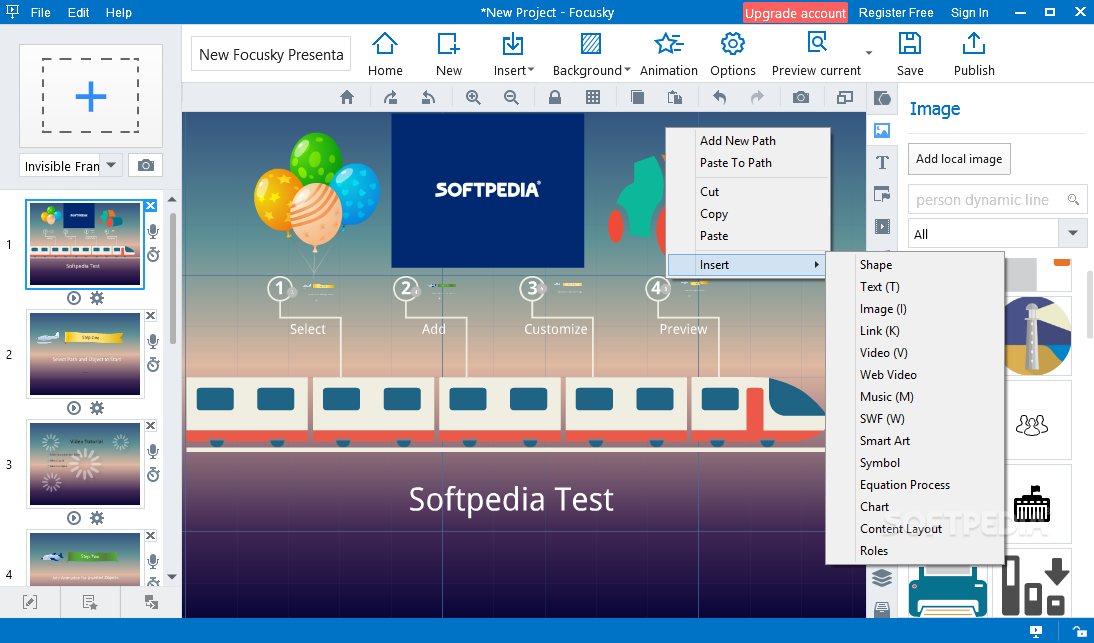Set the timer for frame 2
Screen dimensions: 1094x643
point(153,365)
